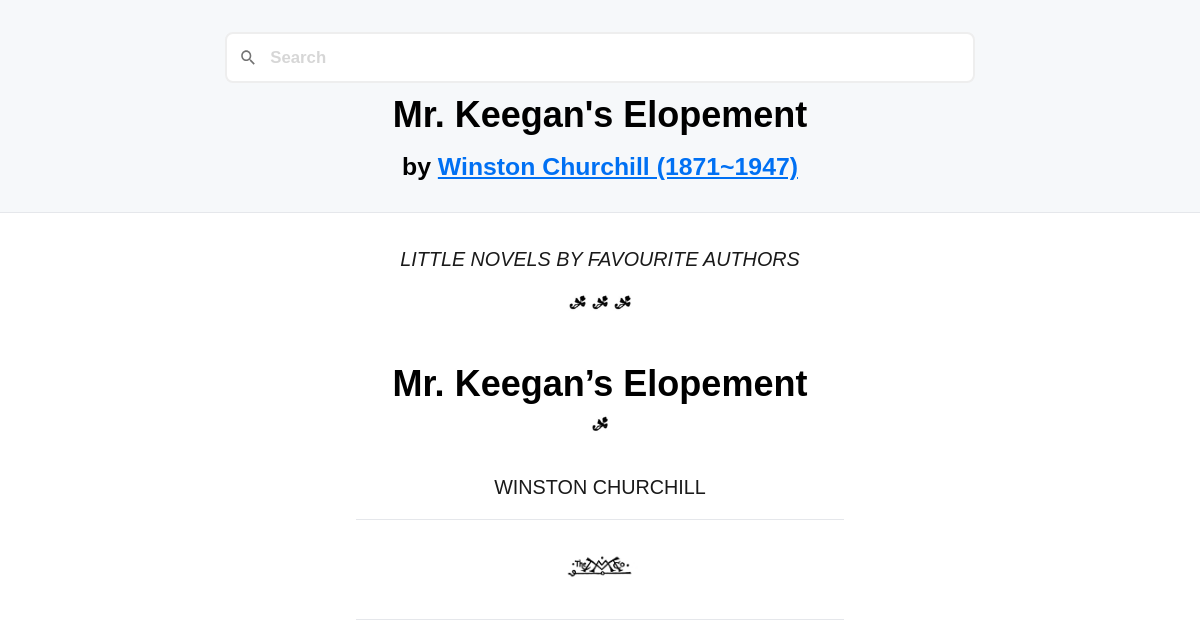
Task: Select the LITTLE NOVELS BY FAVOURITE AUTHORS series title
Action: click(x=600, y=259)
